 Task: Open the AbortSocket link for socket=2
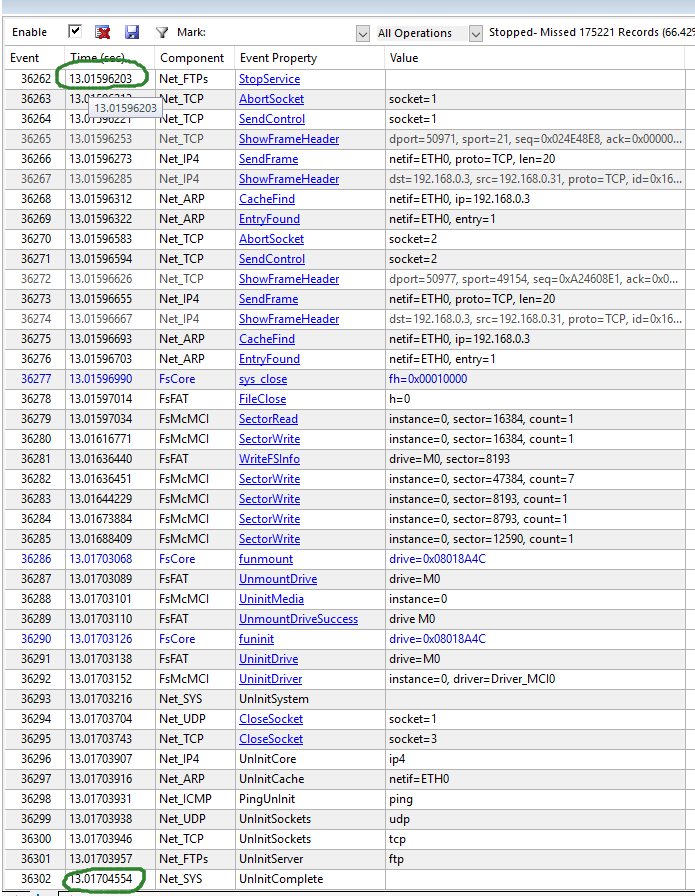(271, 239)
